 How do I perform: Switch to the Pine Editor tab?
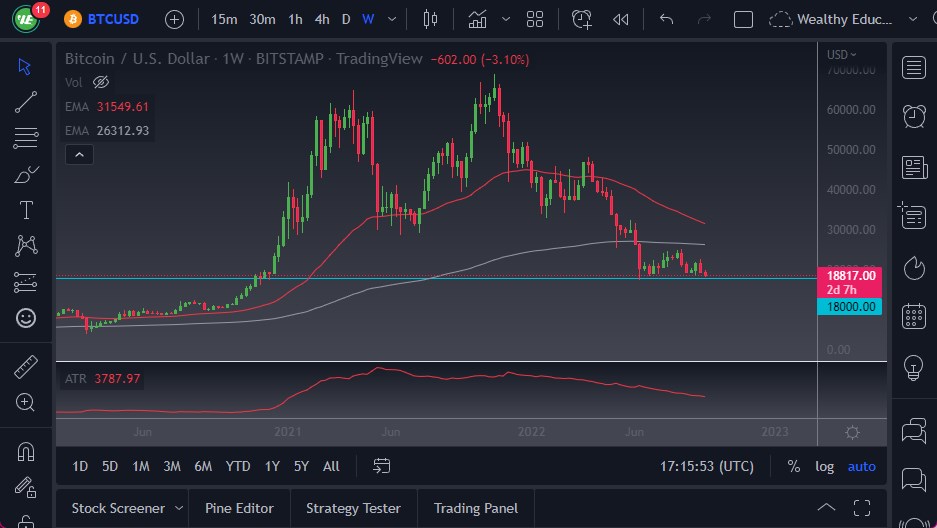pos(239,508)
